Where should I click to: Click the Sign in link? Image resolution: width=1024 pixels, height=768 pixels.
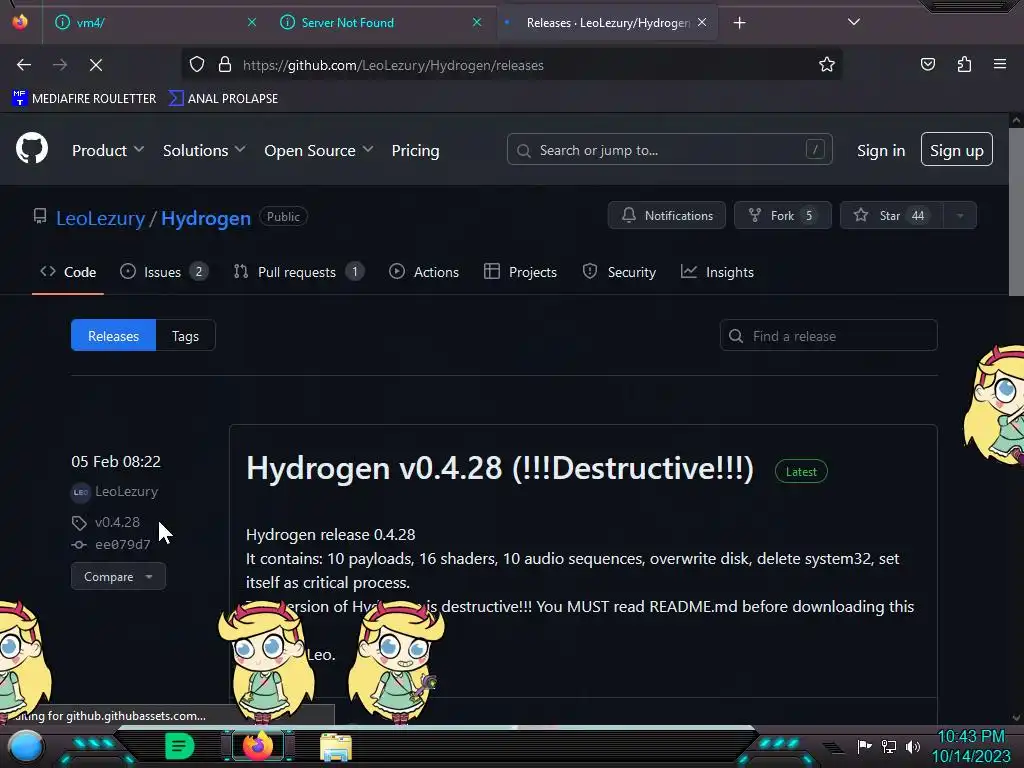881,150
